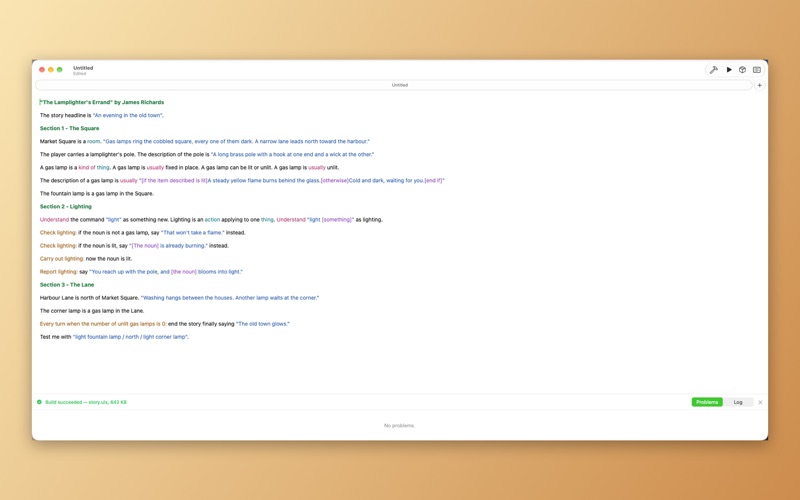The image size is (800, 500).
Task: Click the yellow minimize window button
Action: 51,70
